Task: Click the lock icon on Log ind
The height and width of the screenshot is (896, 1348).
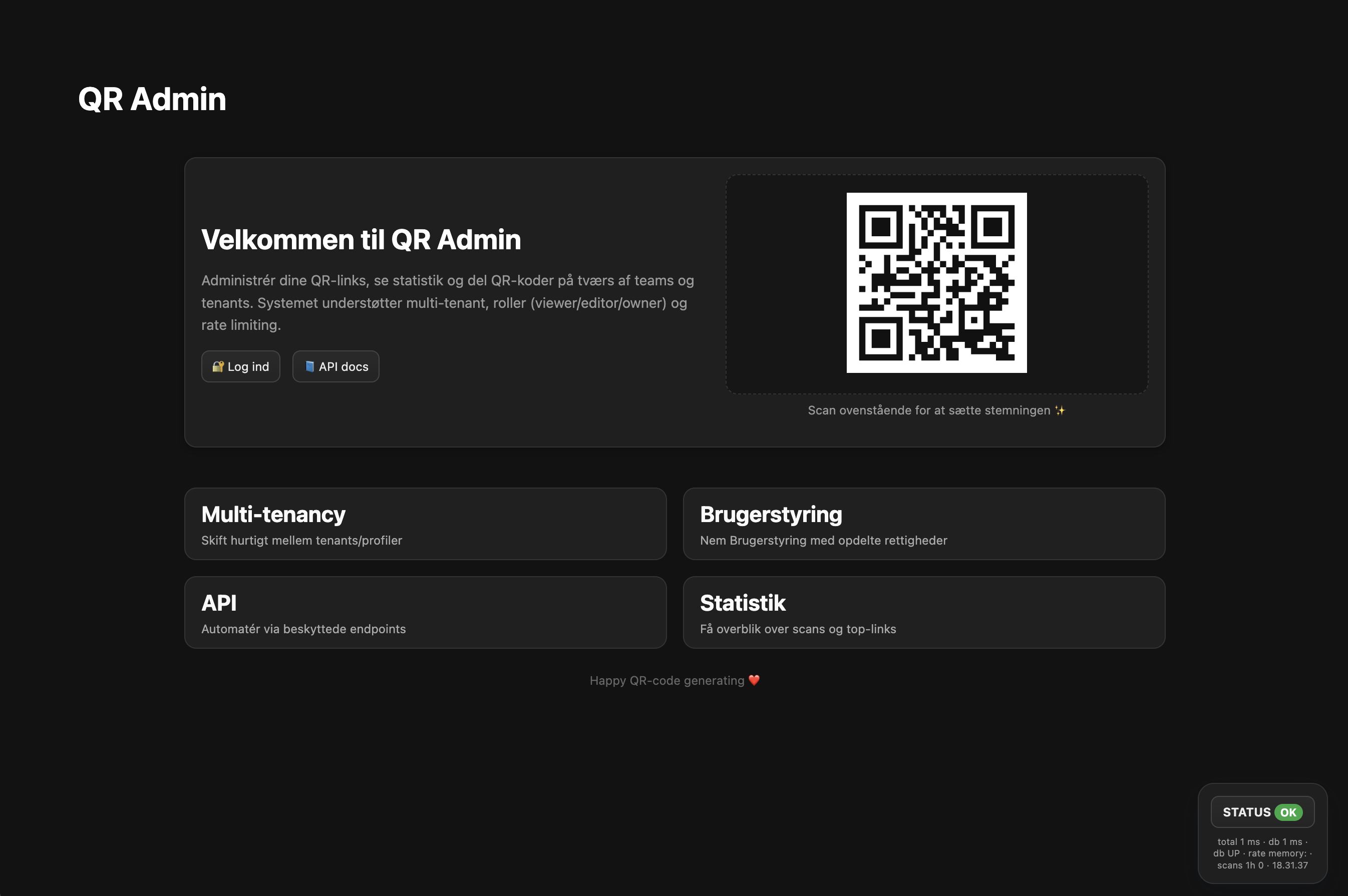Action: pyautogui.click(x=218, y=366)
